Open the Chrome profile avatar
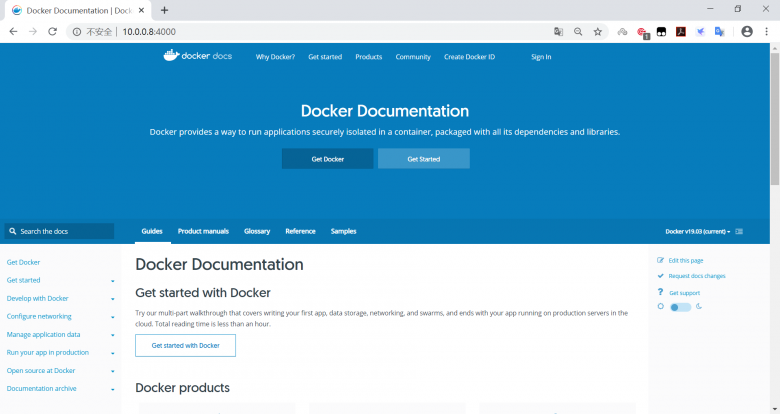 tap(747, 31)
